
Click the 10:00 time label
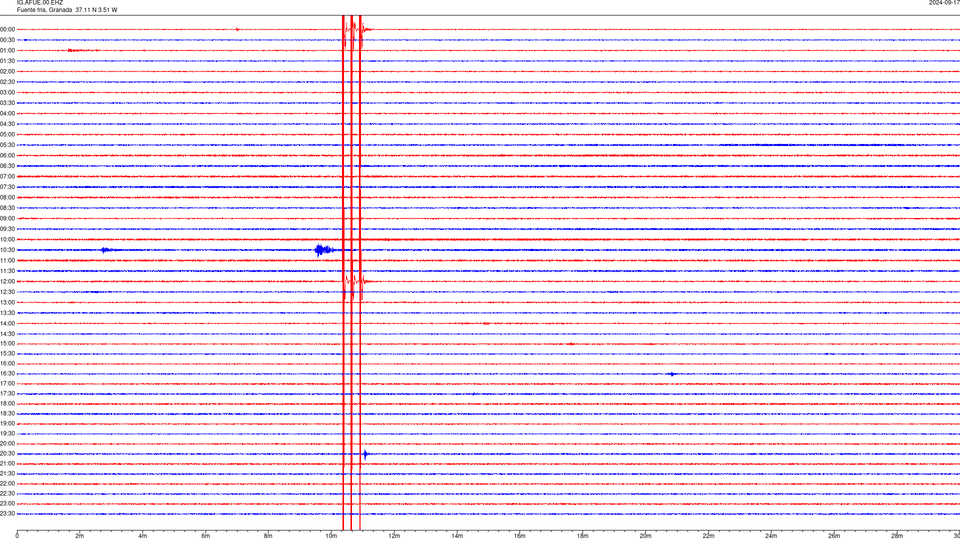(8, 239)
